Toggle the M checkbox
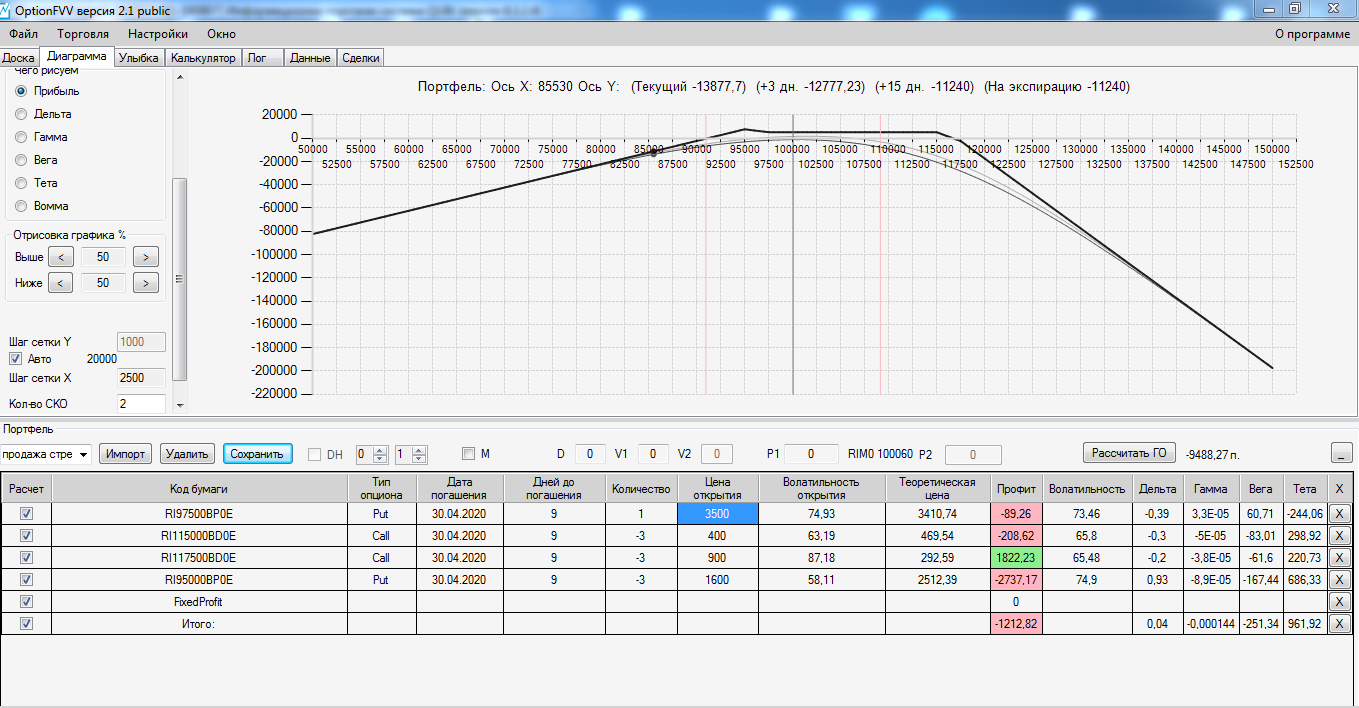The width and height of the screenshot is (1359, 708). click(x=468, y=454)
